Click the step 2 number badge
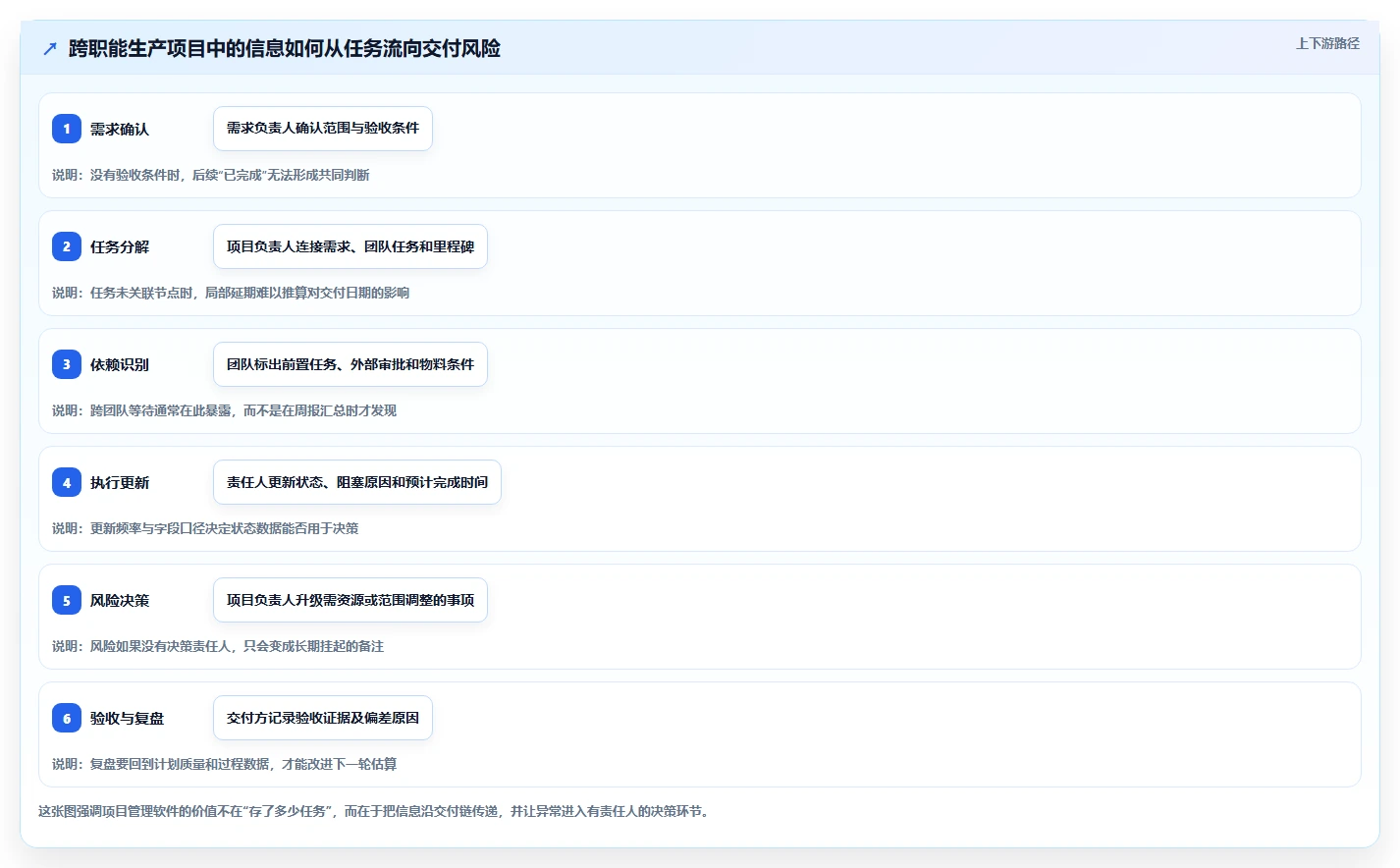 [x=67, y=246]
